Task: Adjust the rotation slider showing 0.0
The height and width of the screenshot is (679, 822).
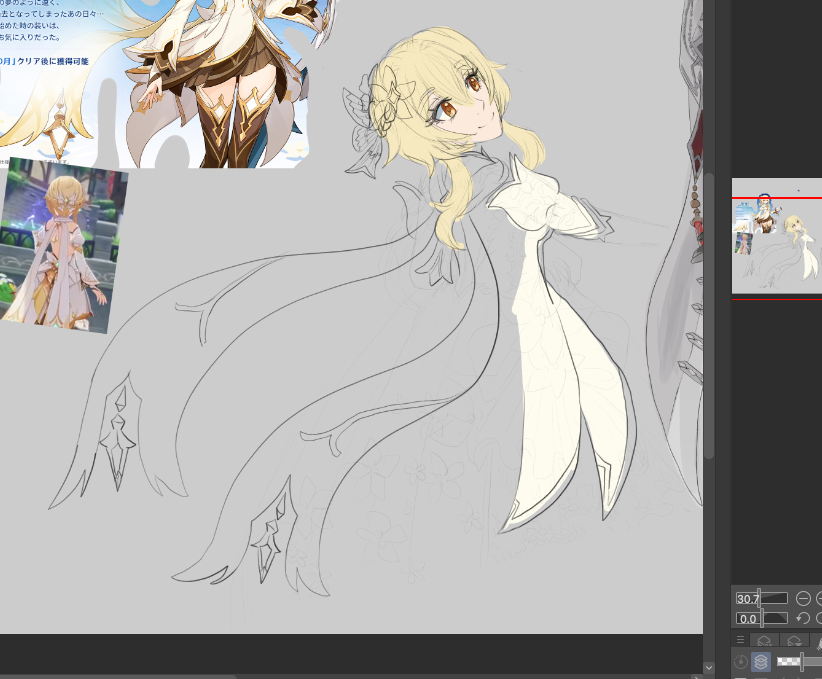Action: pyautogui.click(x=762, y=618)
